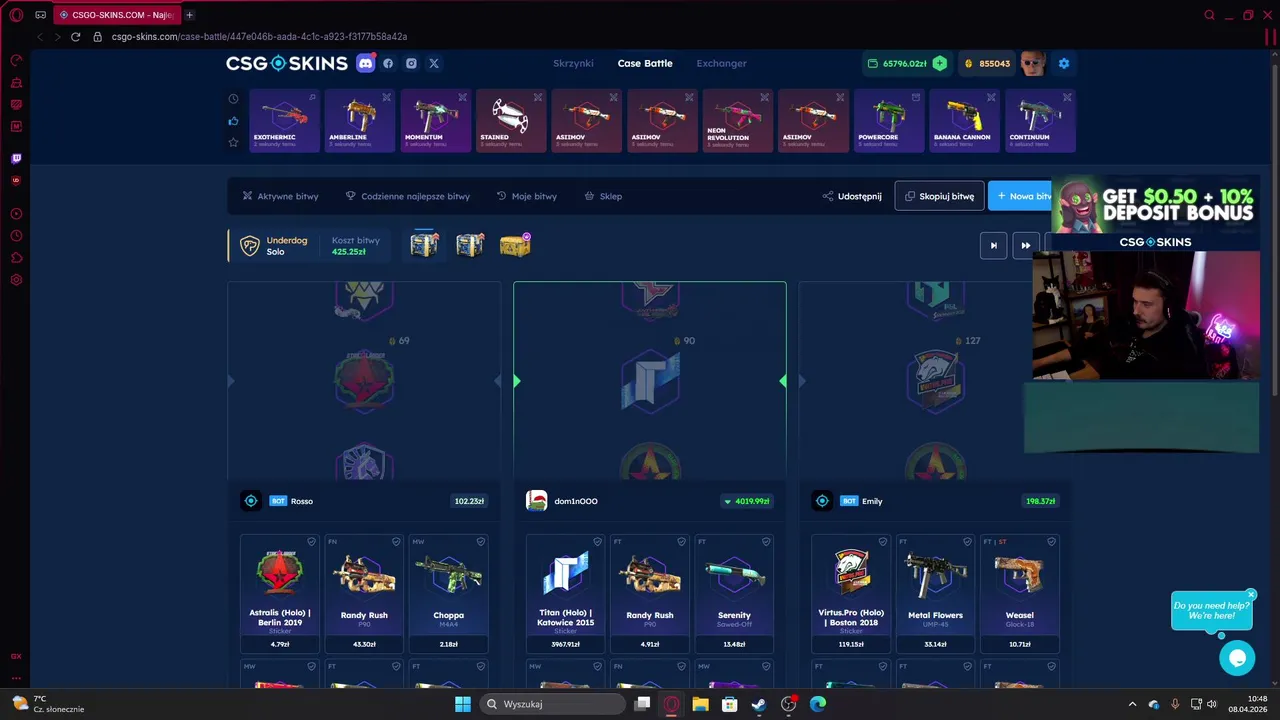Close the 'Do you need help?' popup
This screenshot has height=720, width=1280.
pyautogui.click(x=1250, y=594)
